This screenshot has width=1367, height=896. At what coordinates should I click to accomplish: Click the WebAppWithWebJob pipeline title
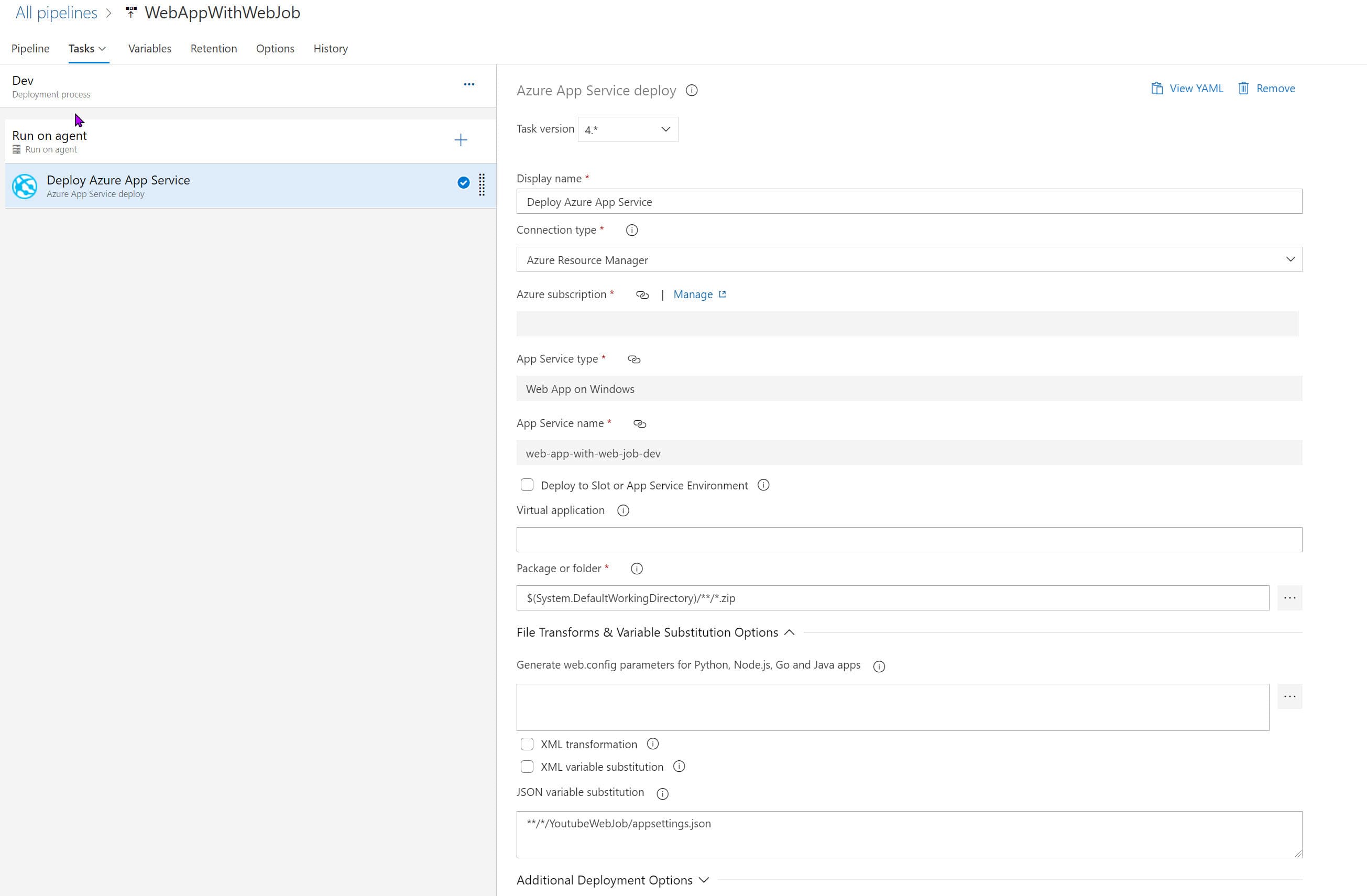point(222,13)
